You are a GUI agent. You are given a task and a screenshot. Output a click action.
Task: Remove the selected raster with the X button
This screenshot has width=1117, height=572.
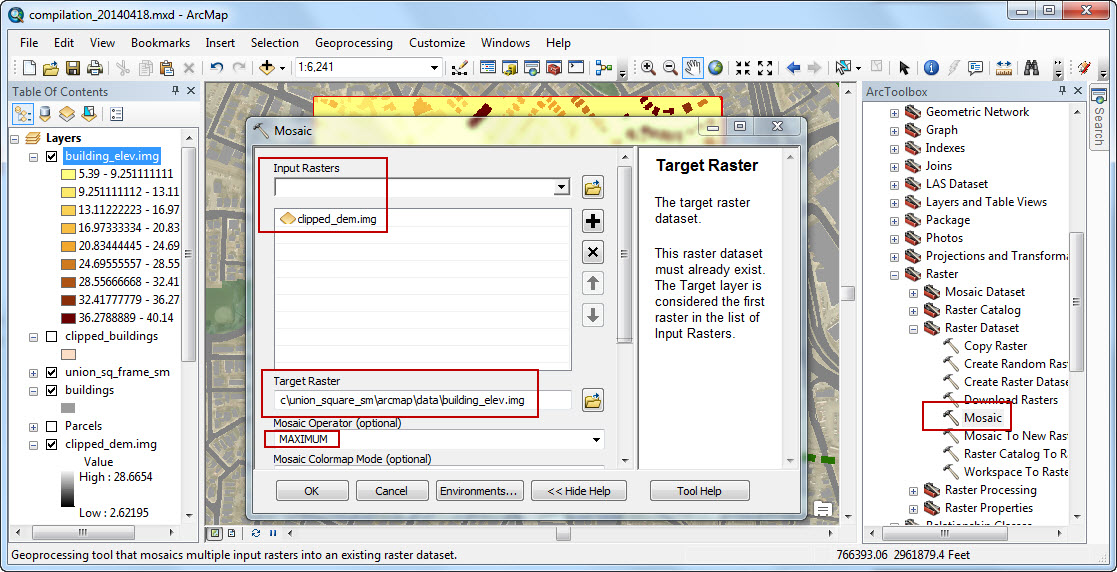tap(593, 252)
